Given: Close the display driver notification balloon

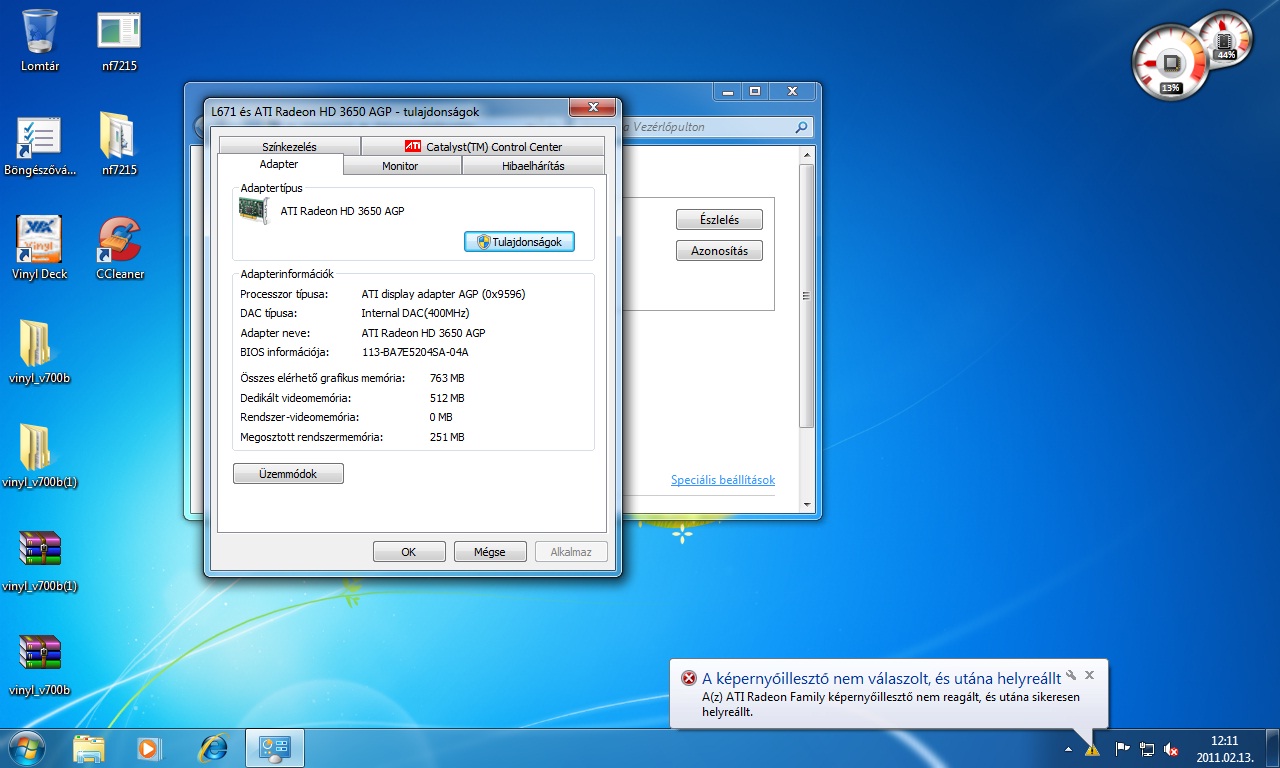Looking at the screenshot, I should click(x=1090, y=675).
